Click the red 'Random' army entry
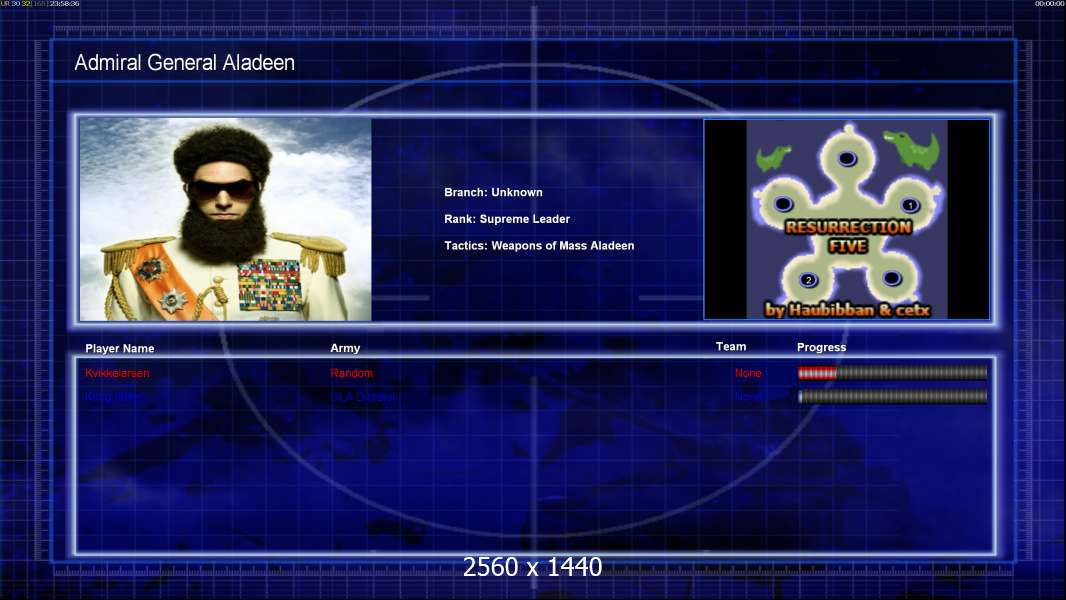Viewport: 1066px width, 600px height. 351,373
